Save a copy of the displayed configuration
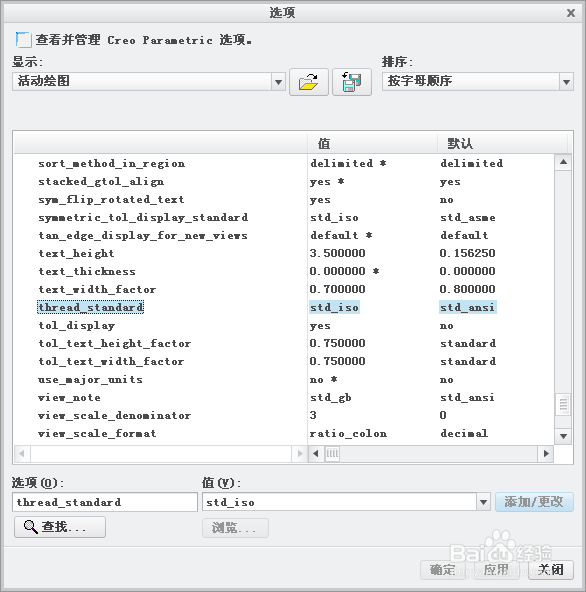Viewport: 586px width, 592px height. coord(352,82)
